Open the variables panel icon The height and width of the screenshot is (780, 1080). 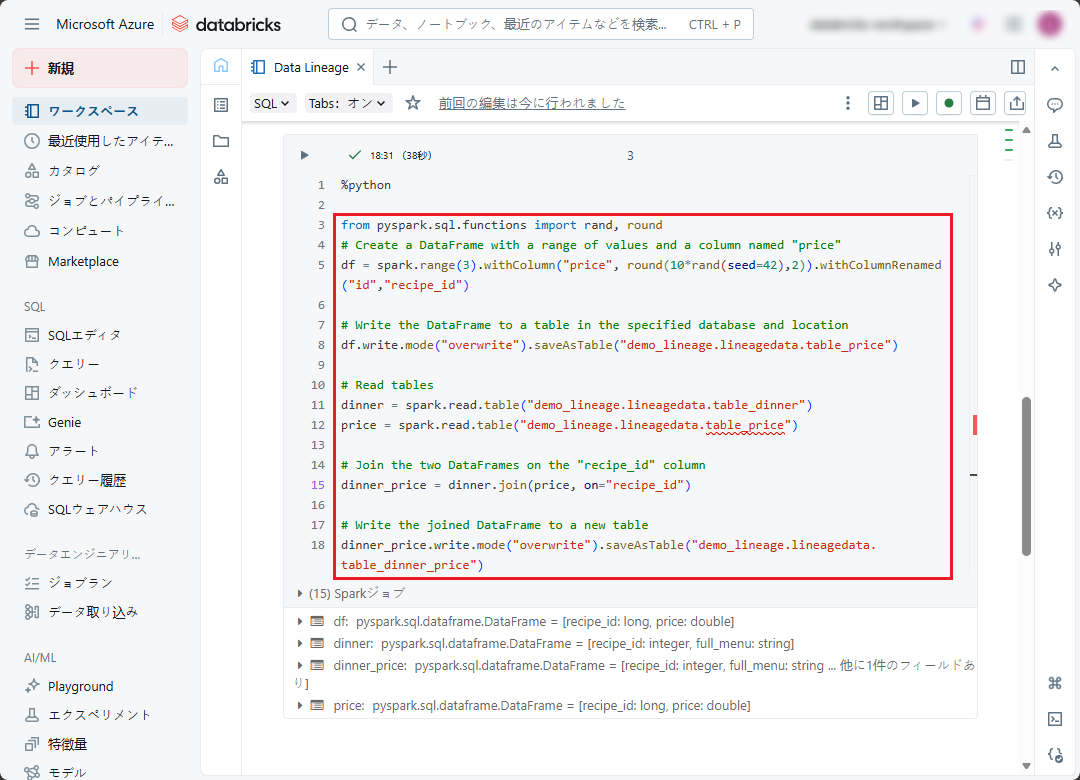coord(1054,213)
